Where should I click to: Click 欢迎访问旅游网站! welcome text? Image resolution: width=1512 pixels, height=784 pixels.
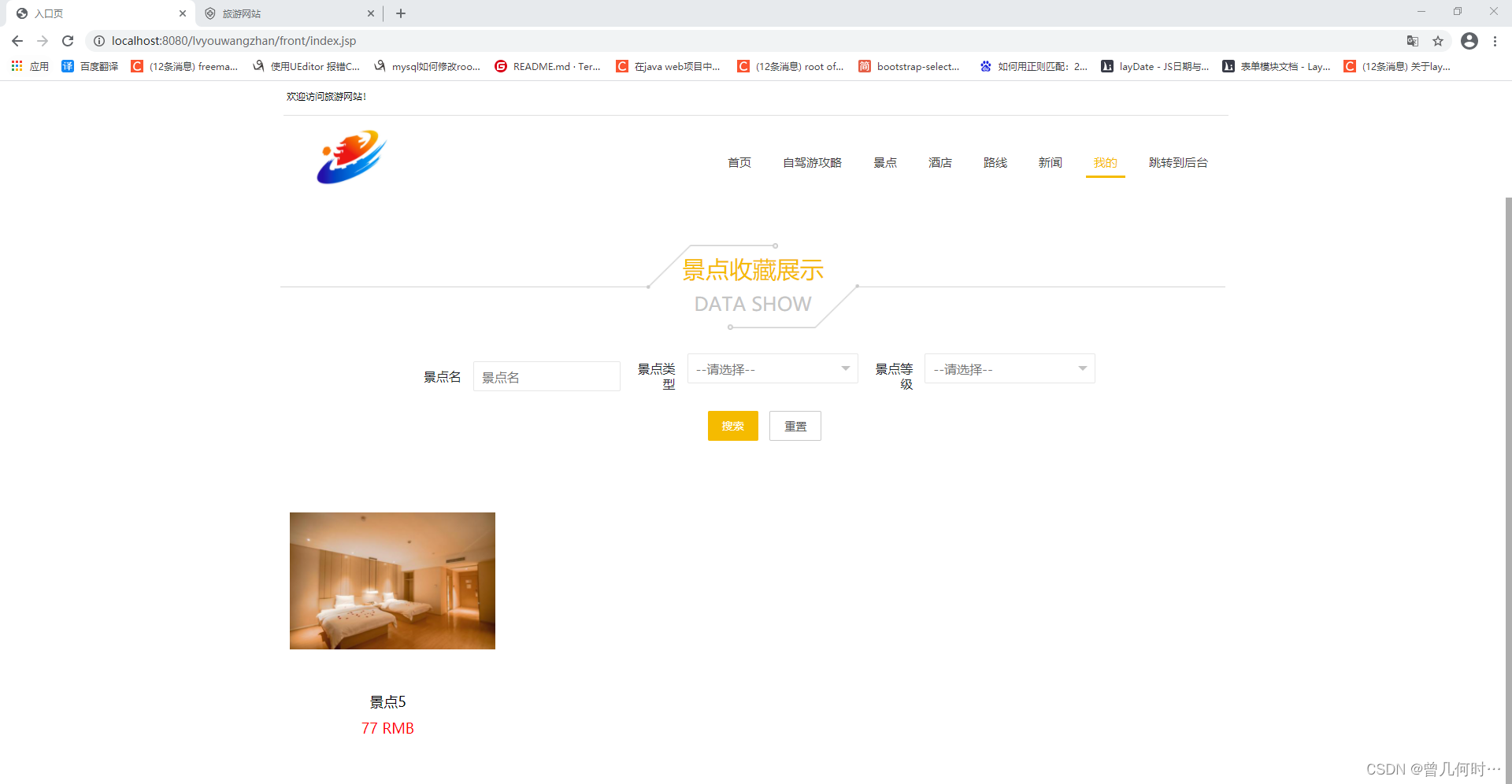(x=326, y=96)
